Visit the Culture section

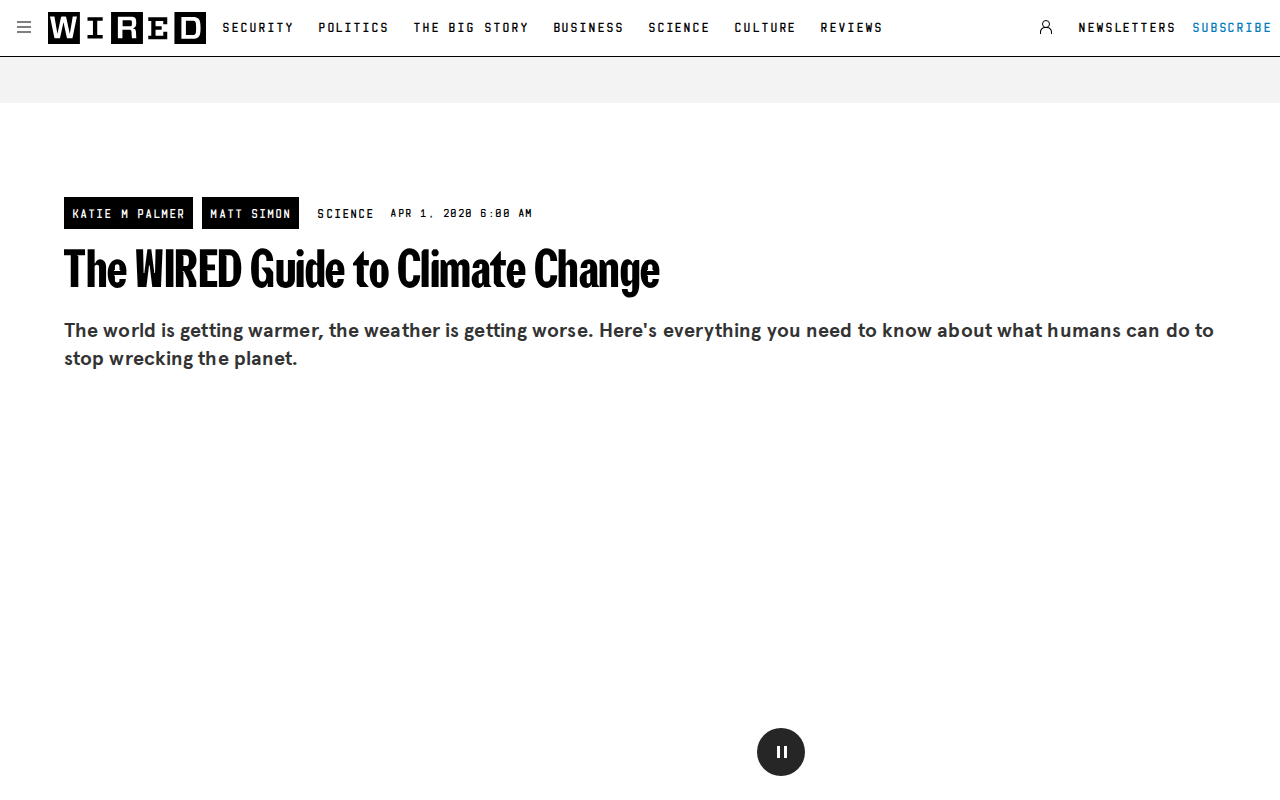pos(765,28)
